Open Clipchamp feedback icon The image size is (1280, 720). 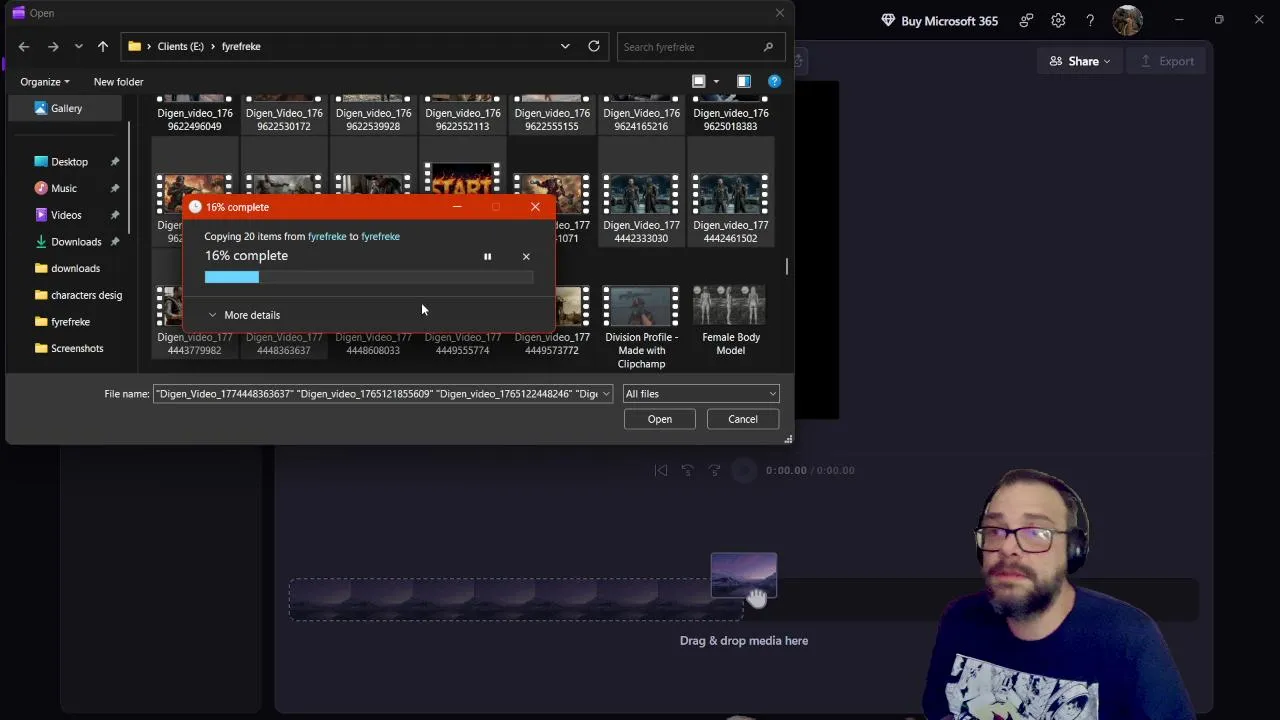tap(1026, 20)
